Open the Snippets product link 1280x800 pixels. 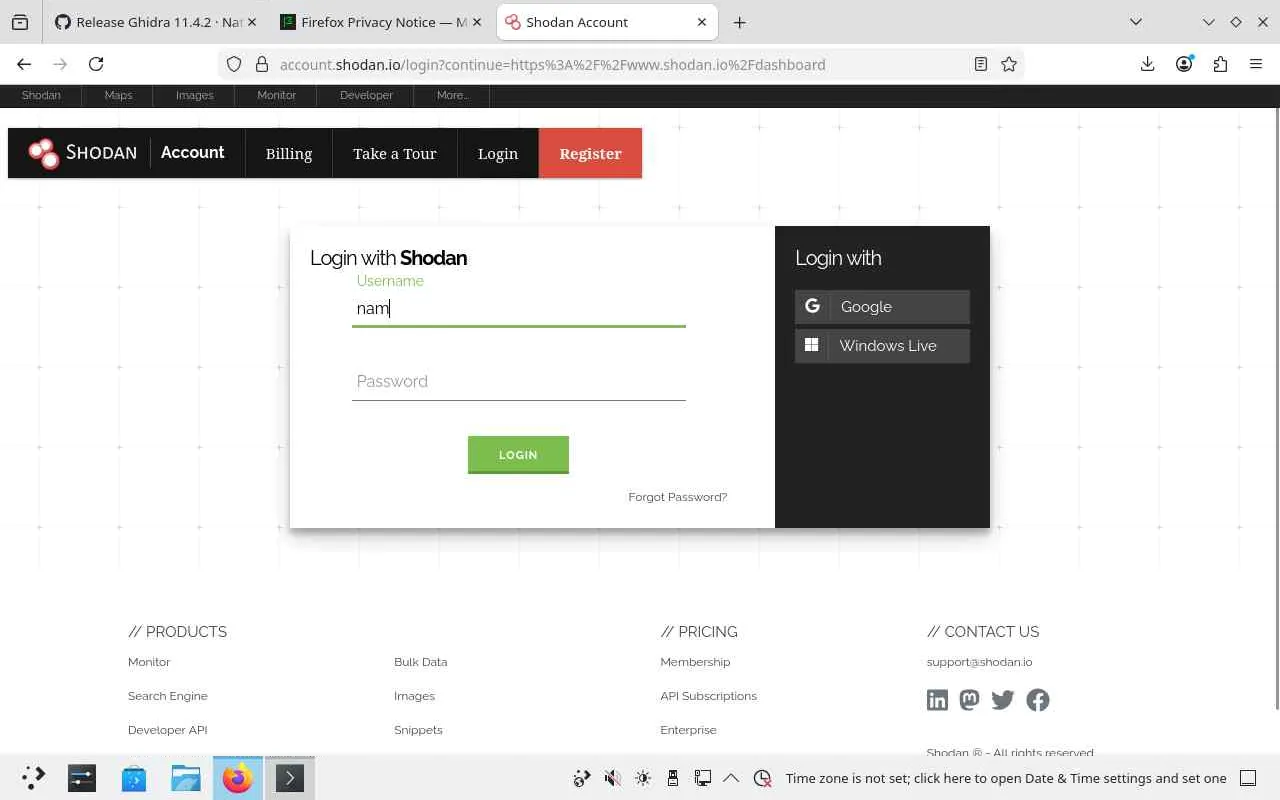coord(418,730)
